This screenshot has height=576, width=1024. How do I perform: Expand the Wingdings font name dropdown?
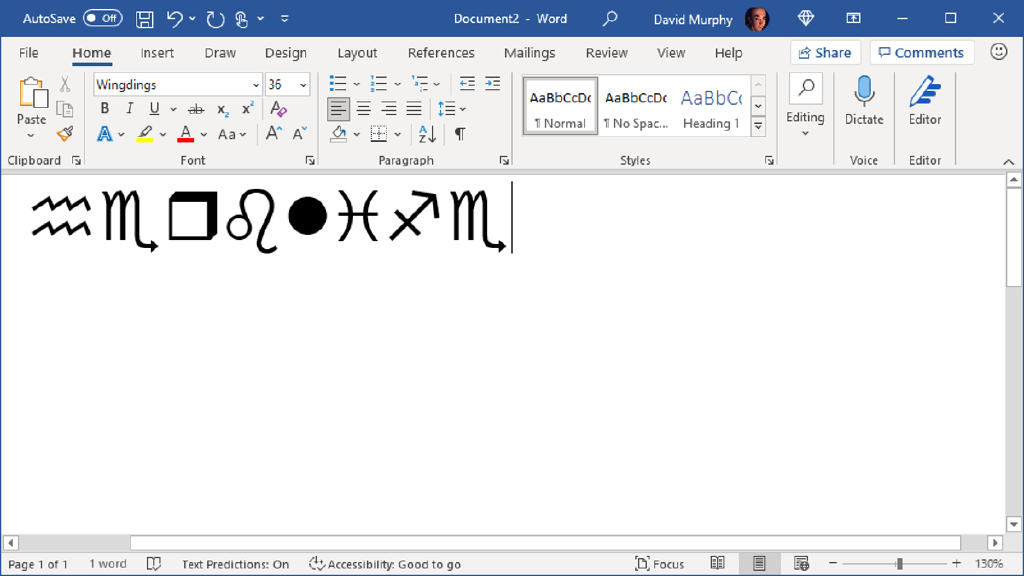point(256,85)
